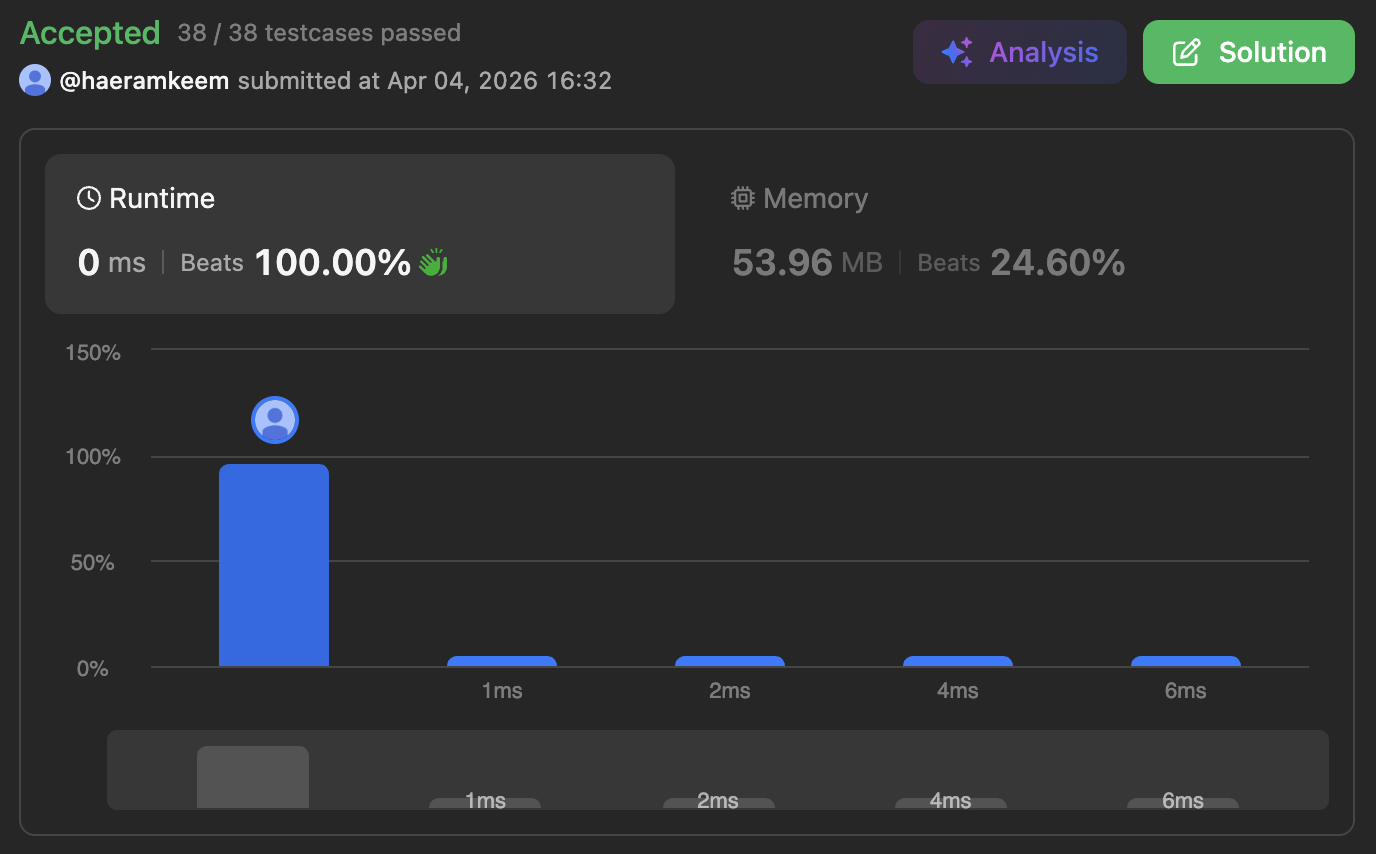1376x854 pixels.
Task: Click the clock icon next to Runtime
Action: tap(89, 198)
